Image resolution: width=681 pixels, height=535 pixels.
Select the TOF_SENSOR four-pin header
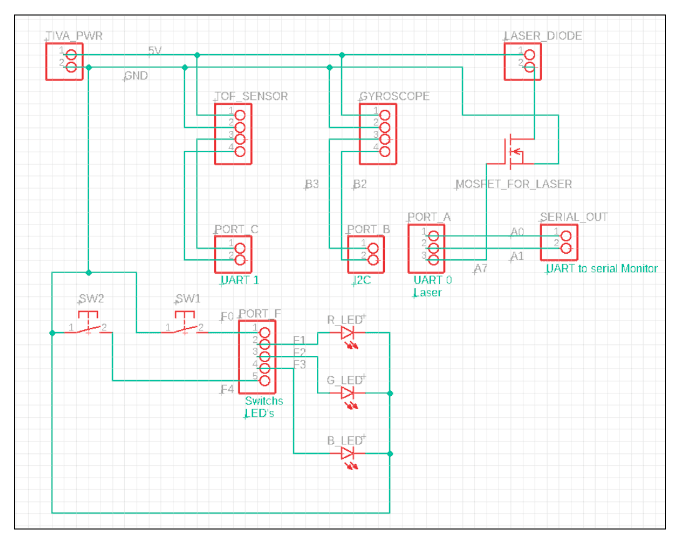click(x=233, y=134)
